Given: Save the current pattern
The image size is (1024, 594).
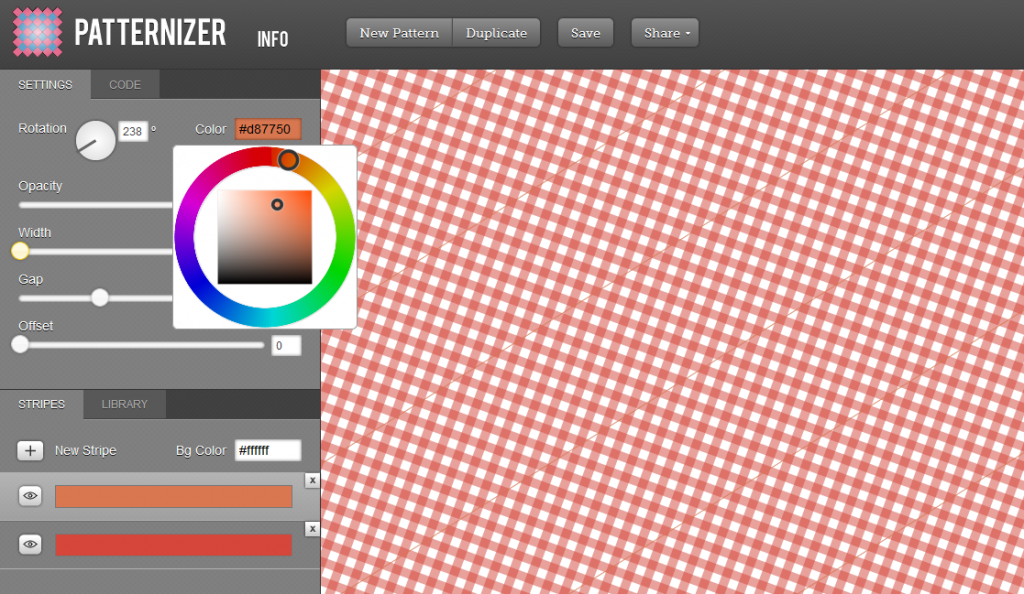Looking at the screenshot, I should tap(585, 32).
